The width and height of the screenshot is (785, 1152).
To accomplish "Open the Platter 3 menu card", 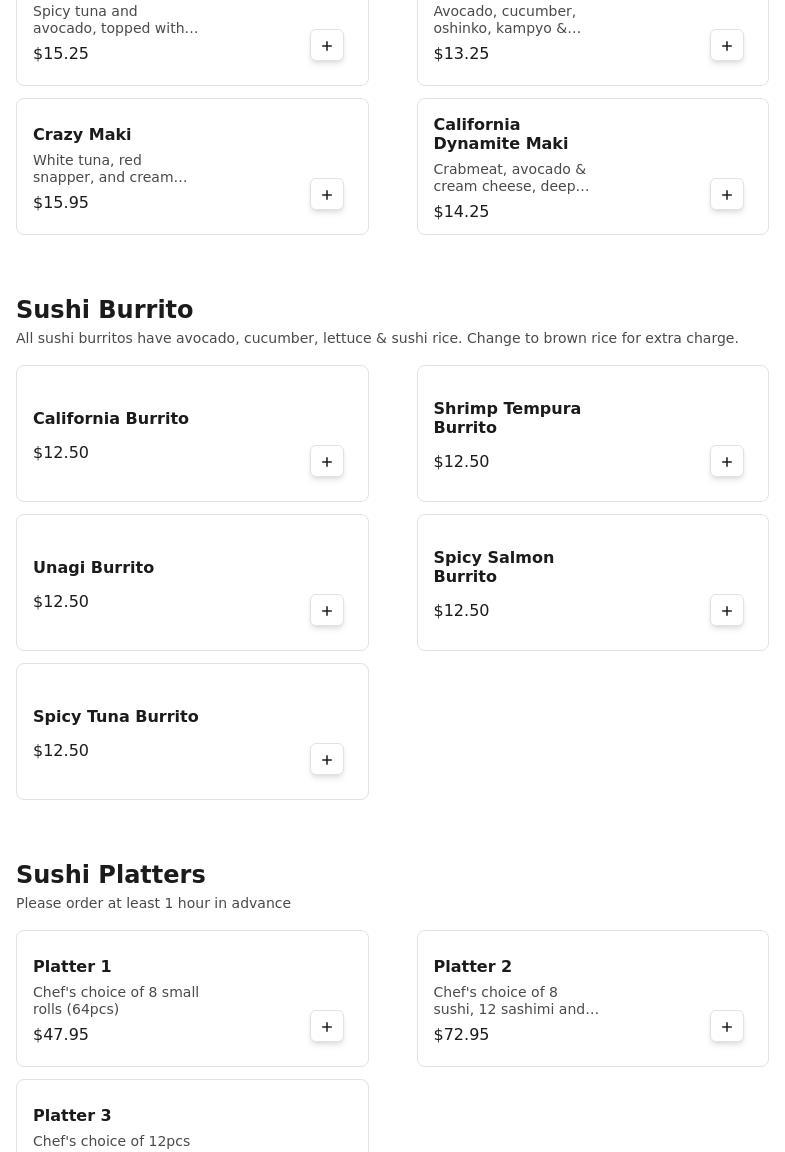I will [x=193, y=1116].
